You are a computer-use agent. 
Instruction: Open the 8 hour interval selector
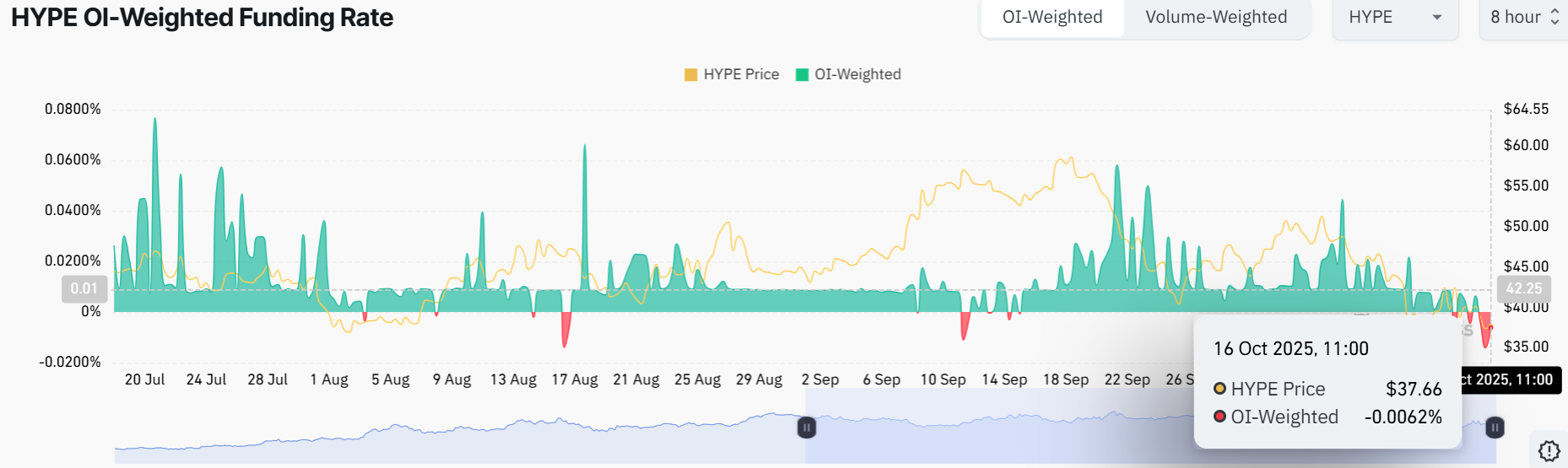pos(1516,18)
